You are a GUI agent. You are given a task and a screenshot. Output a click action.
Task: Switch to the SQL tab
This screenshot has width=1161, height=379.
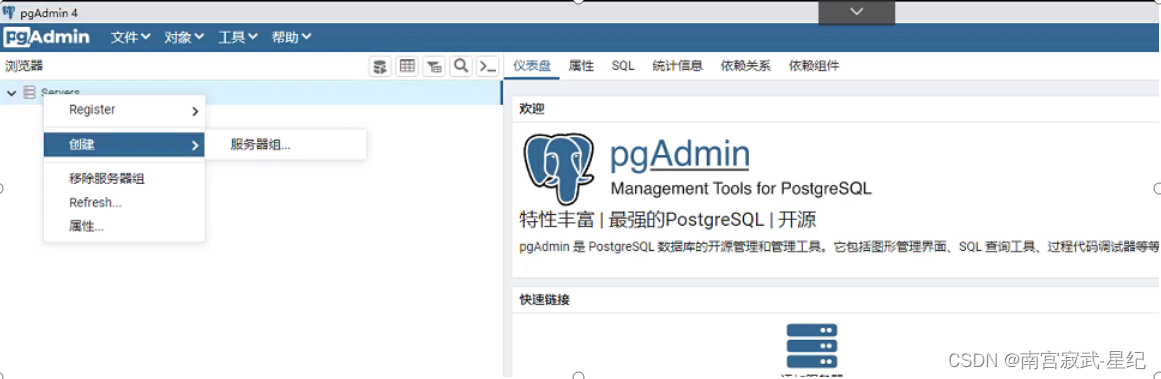(x=623, y=66)
